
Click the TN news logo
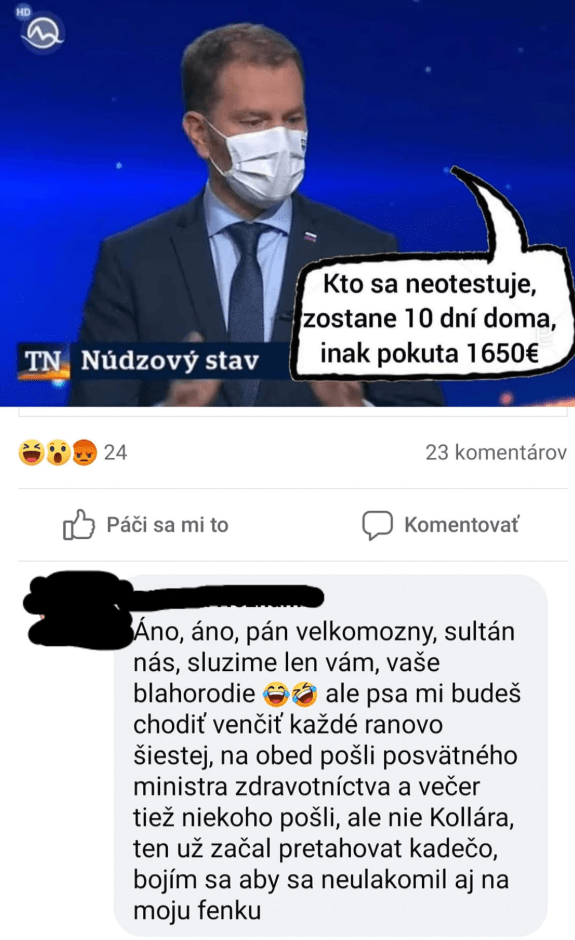coord(43,361)
